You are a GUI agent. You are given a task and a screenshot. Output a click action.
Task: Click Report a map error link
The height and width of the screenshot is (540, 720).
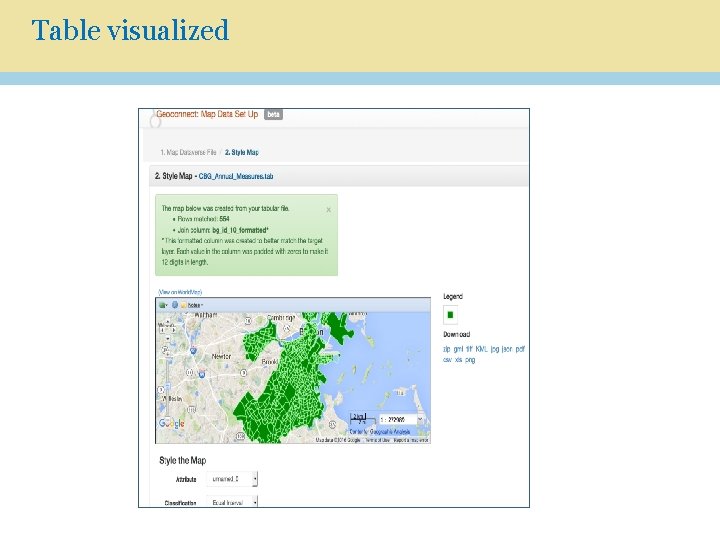pos(411,440)
